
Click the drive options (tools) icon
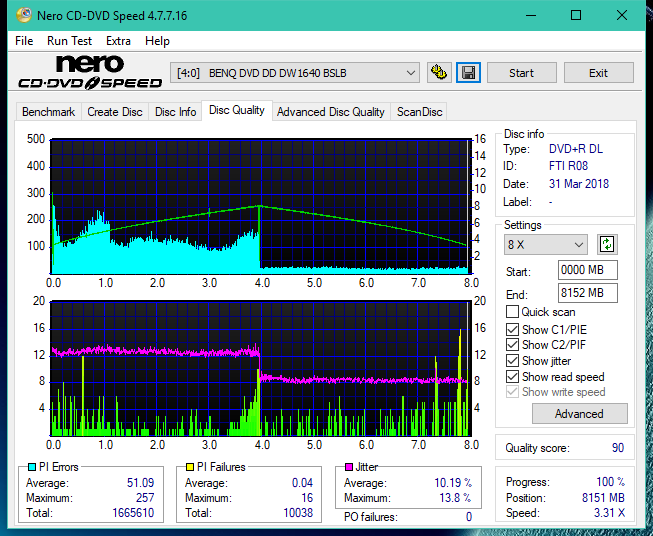(x=439, y=73)
